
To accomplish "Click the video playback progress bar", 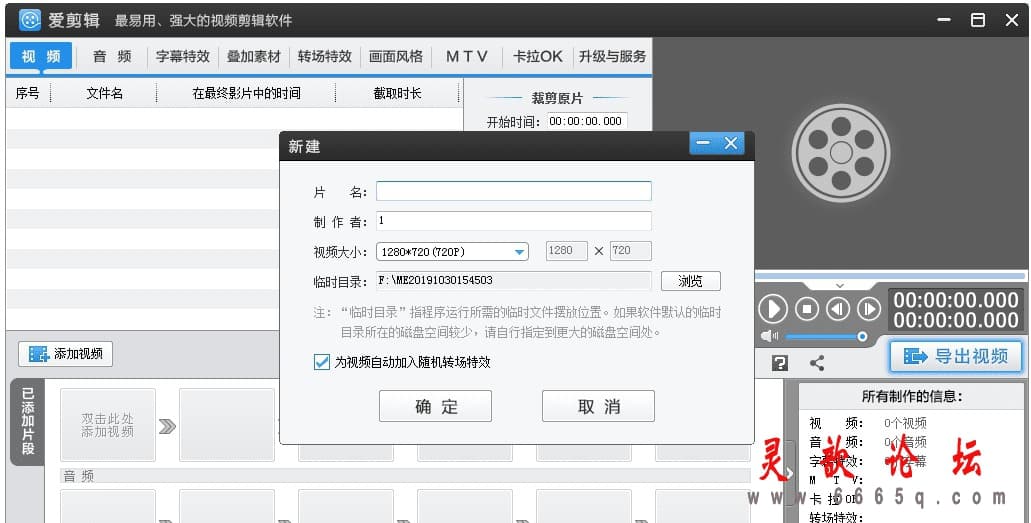I will point(890,276).
